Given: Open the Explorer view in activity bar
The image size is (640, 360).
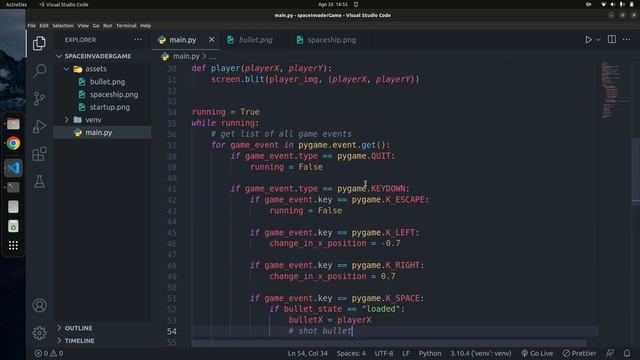Looking at the screenshot, I should coord(39,43).
